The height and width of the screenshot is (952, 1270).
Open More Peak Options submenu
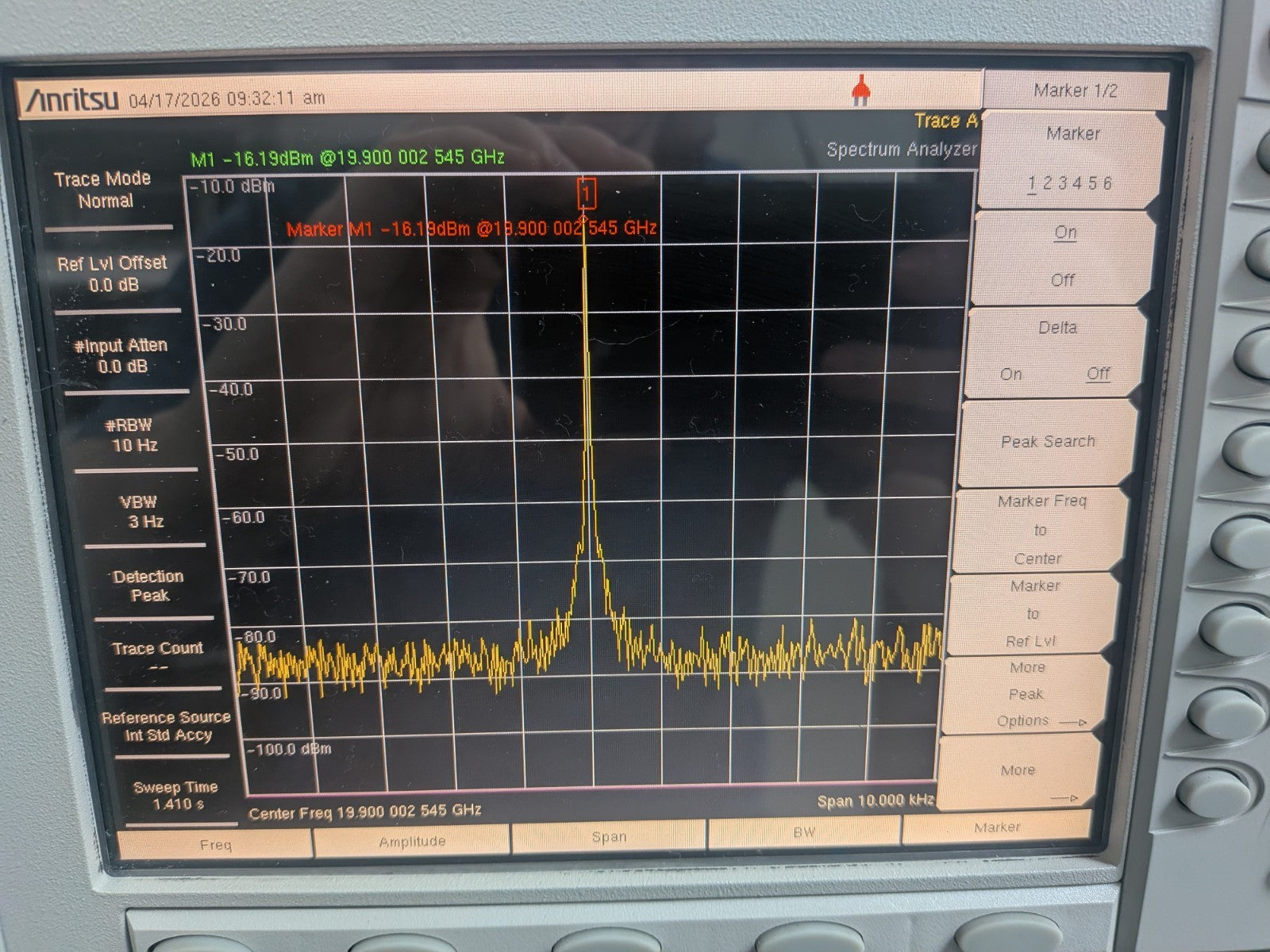(1026, 695)
